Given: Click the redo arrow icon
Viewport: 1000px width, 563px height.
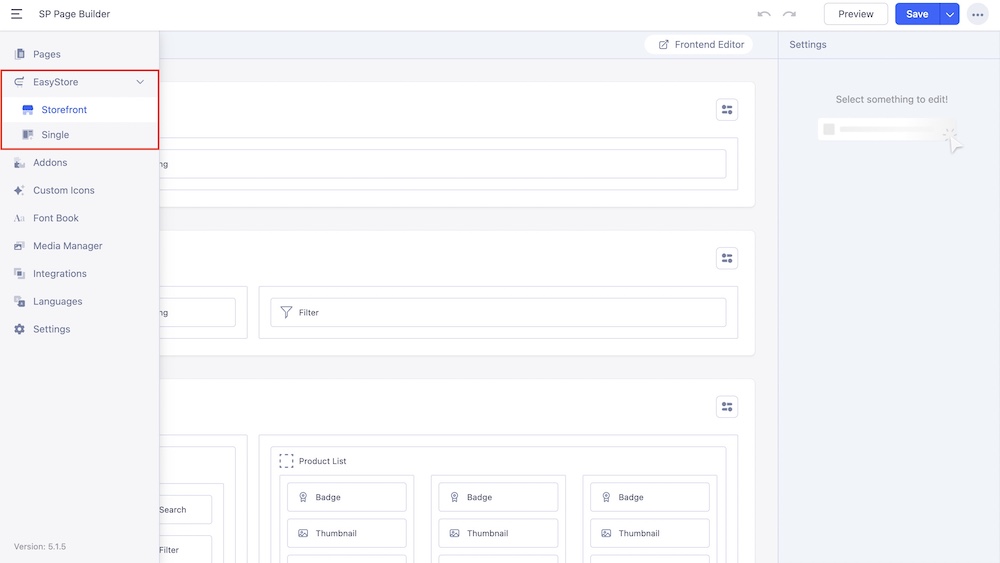Looking at the screenshot, I should [789, 14].
